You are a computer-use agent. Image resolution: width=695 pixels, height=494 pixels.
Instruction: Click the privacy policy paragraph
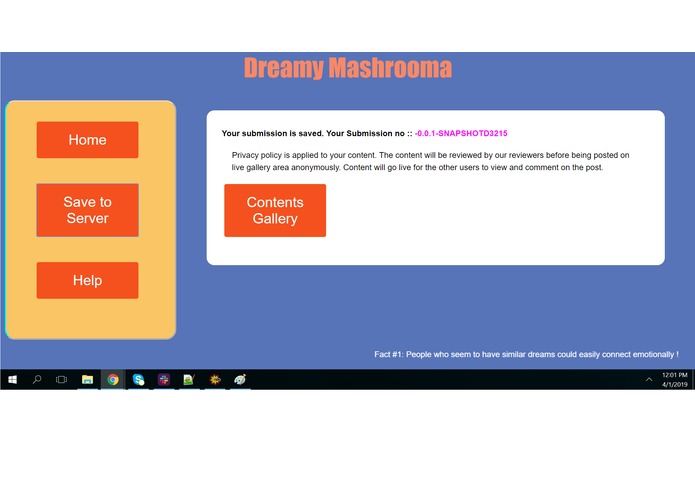point(430,161)
